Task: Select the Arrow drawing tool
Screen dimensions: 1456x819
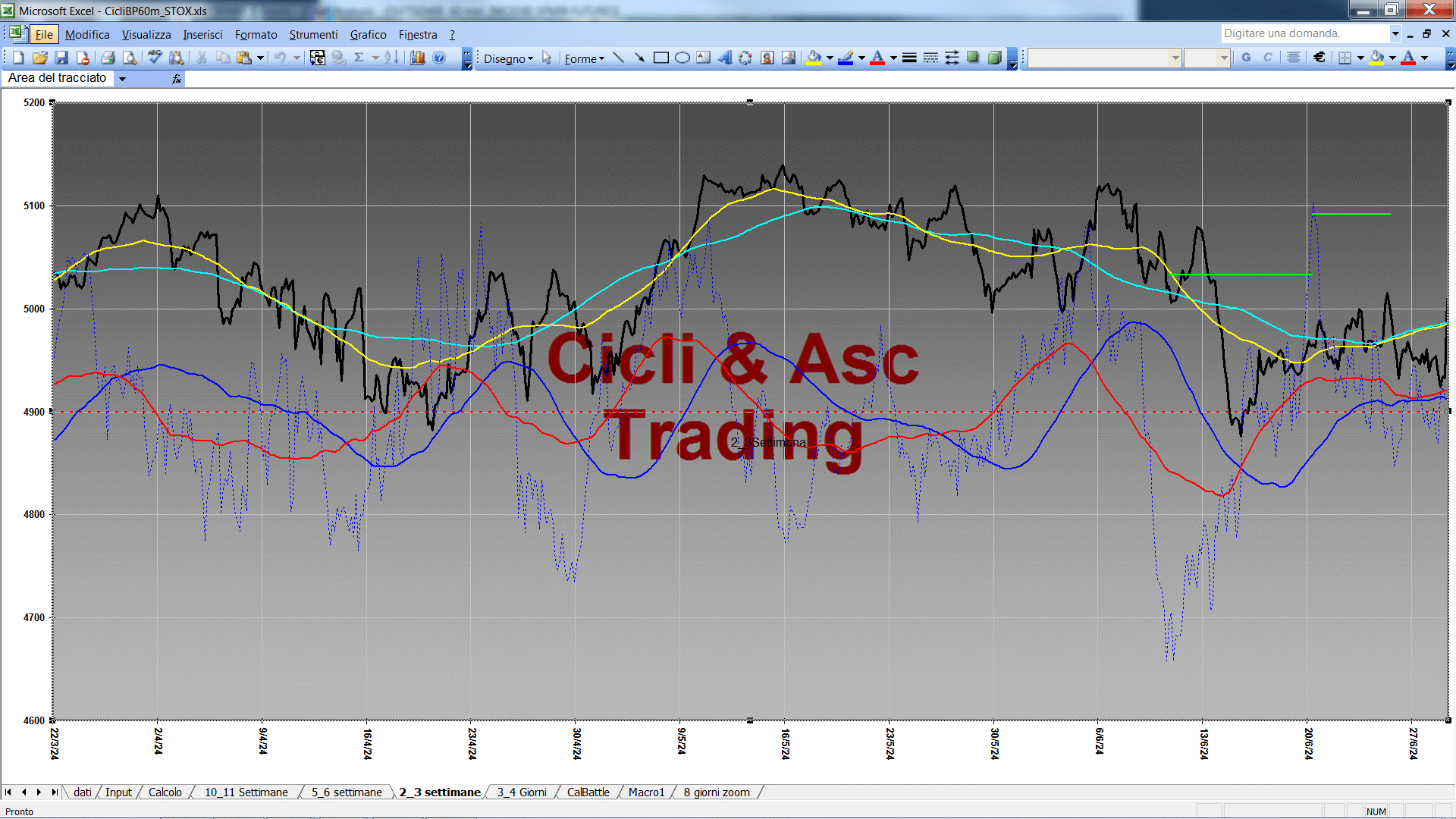Action: (639, 58)
